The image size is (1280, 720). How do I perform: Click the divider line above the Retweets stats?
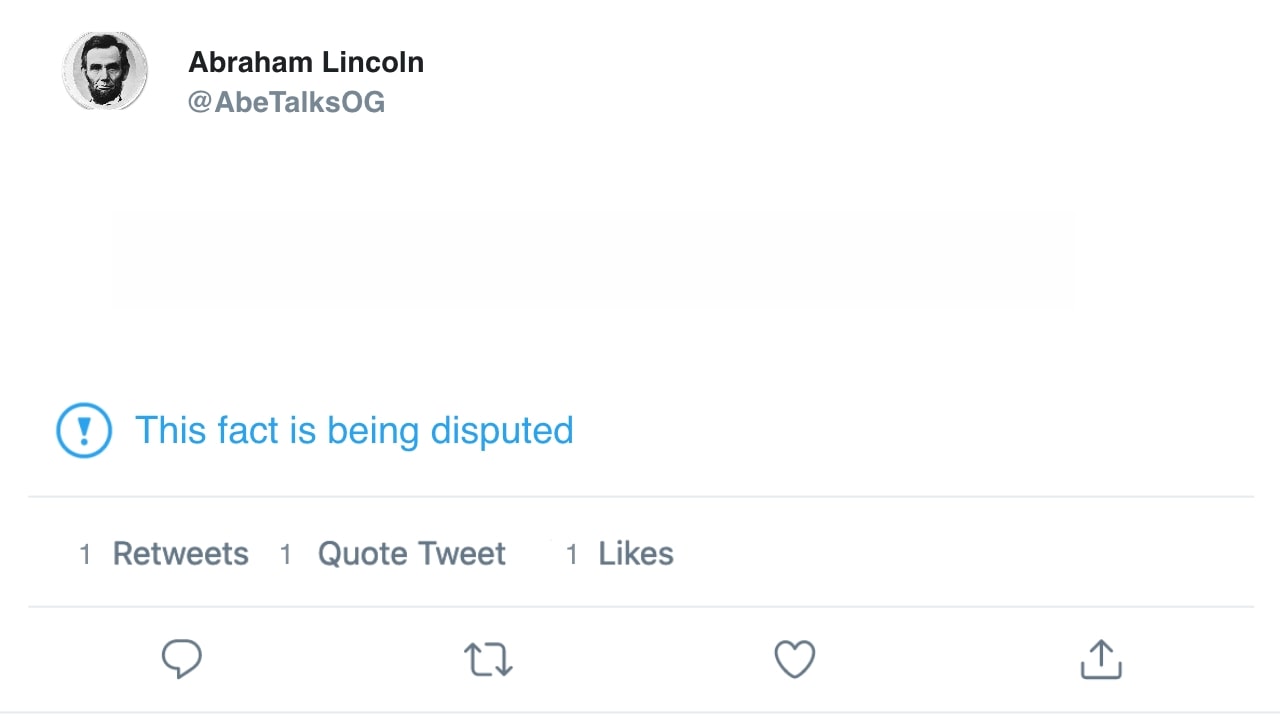click(x=640, y=496)
